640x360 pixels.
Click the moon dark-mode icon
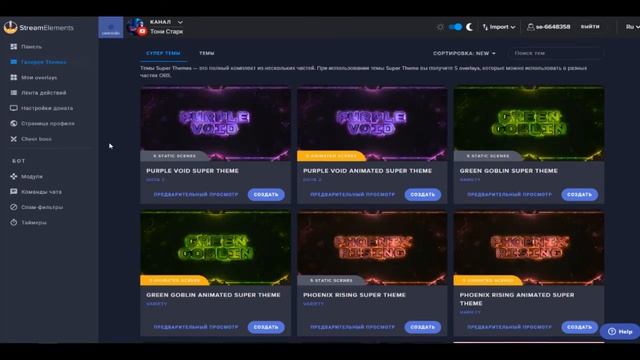pyautogui.click(x=469, y=27)
